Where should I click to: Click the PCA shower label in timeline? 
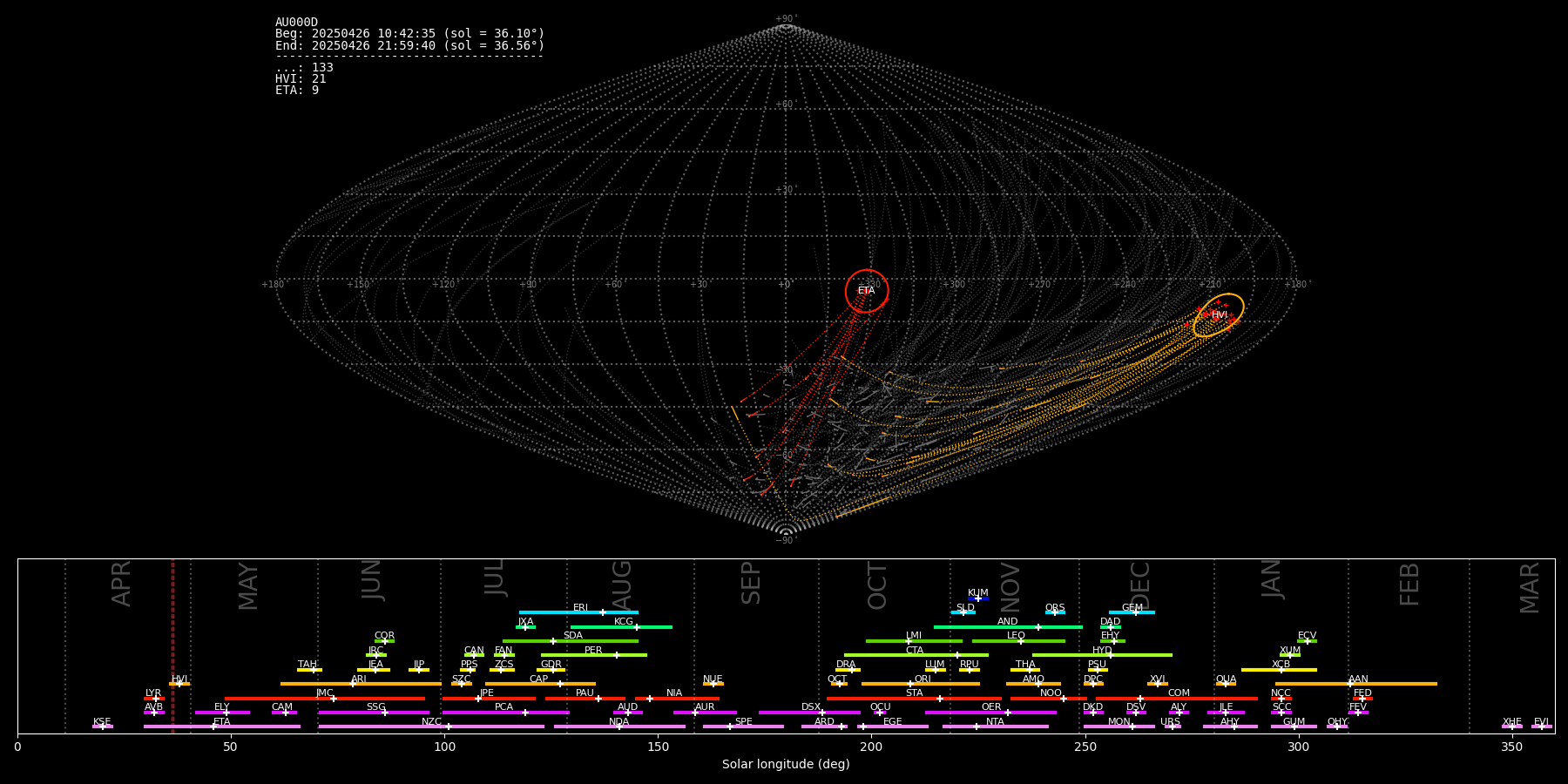504,707
